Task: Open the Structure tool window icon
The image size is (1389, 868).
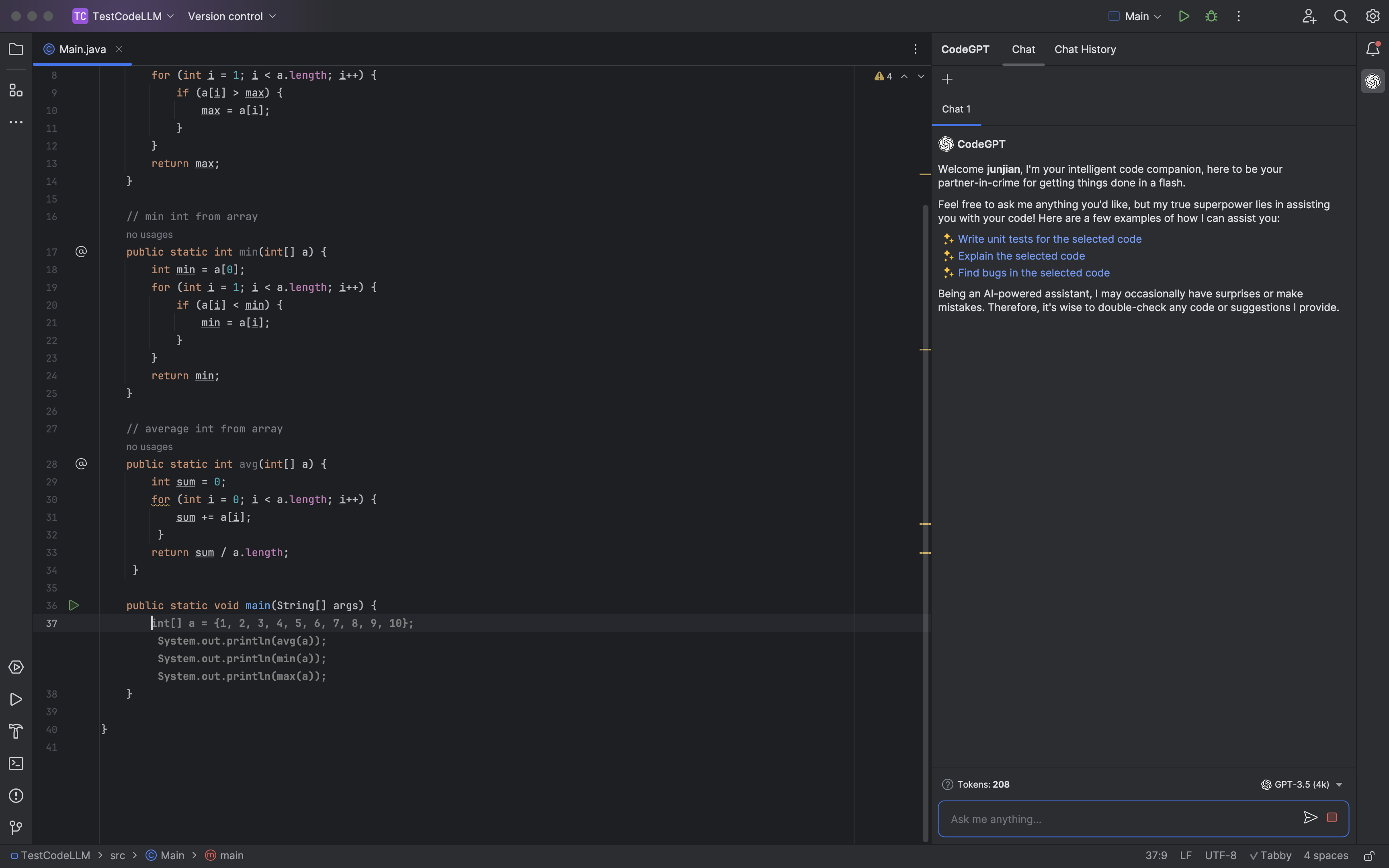Action: tap(16, 90)
